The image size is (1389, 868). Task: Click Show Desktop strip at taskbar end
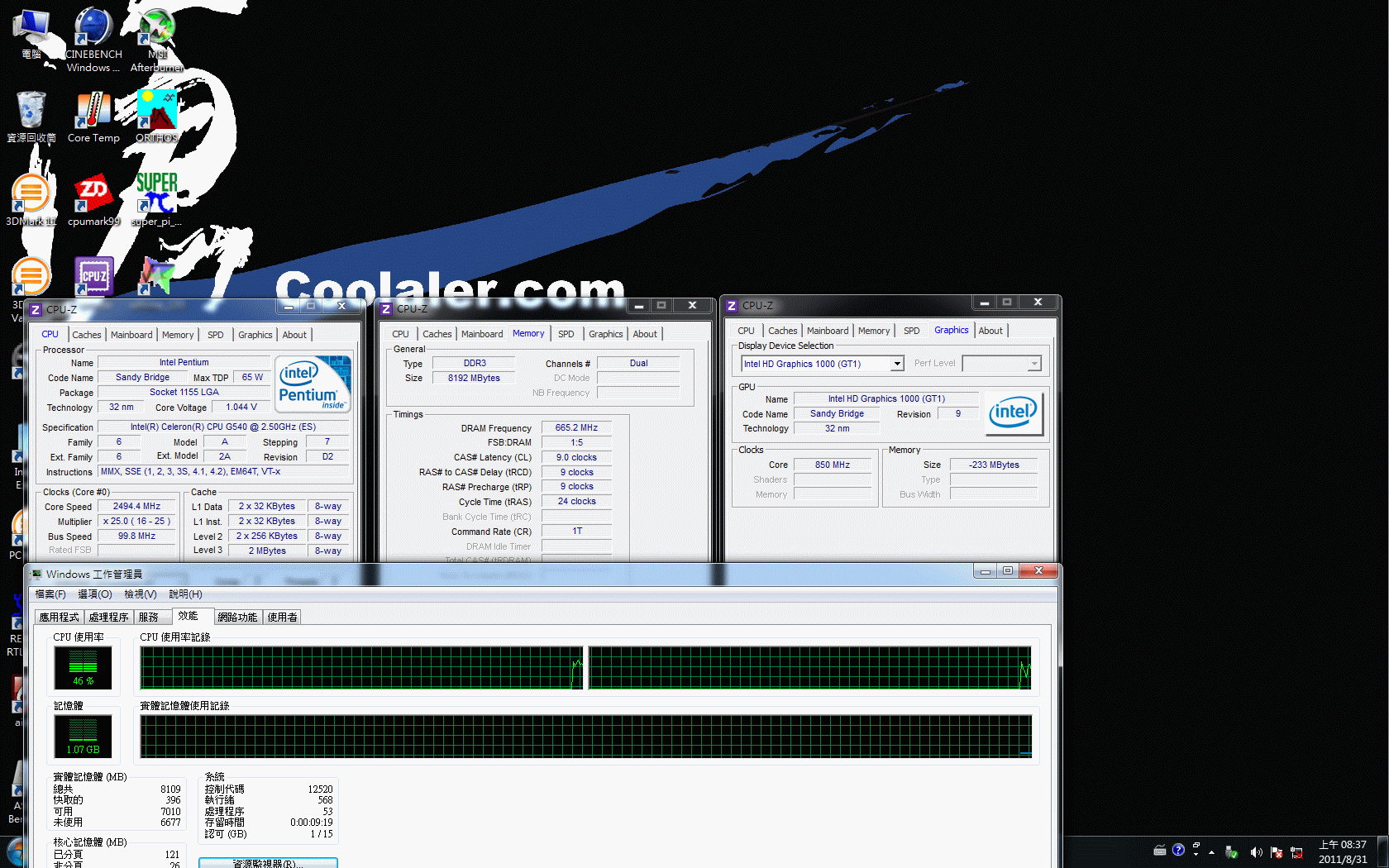(x=1382, y=852)
